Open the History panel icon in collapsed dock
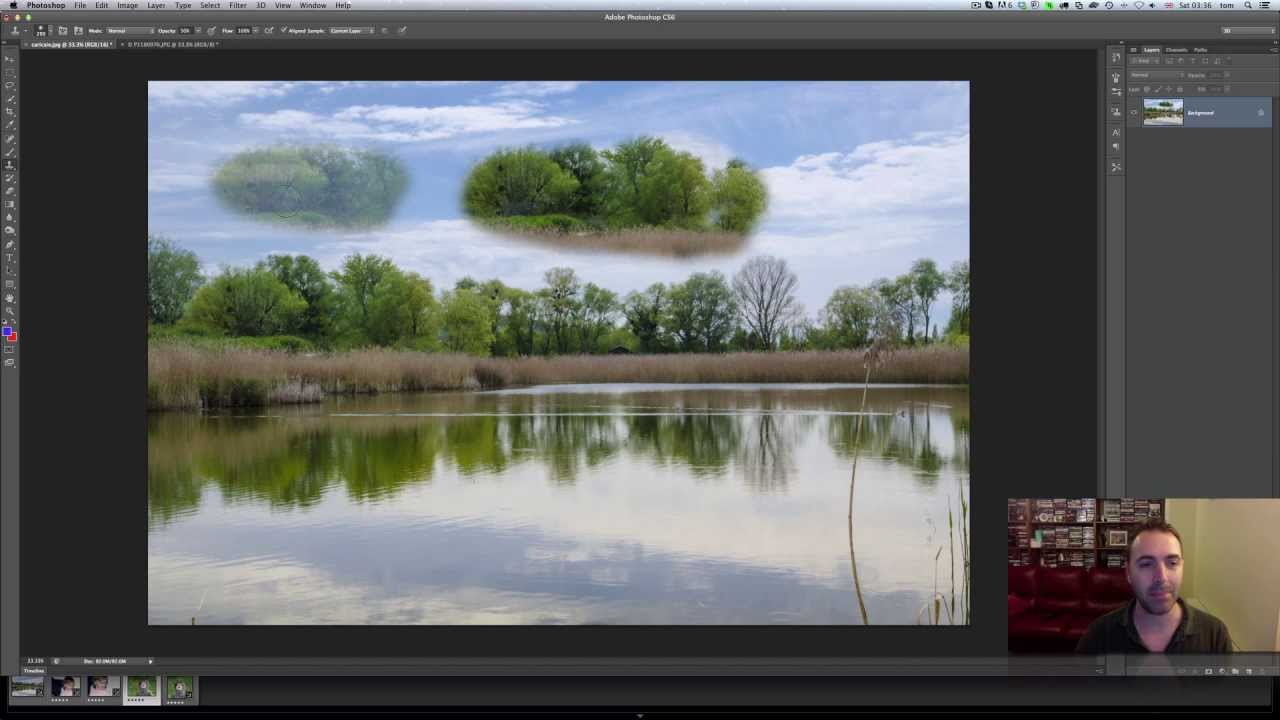The width and height of the screenshot is (1280, 720). click(1116, 57)
